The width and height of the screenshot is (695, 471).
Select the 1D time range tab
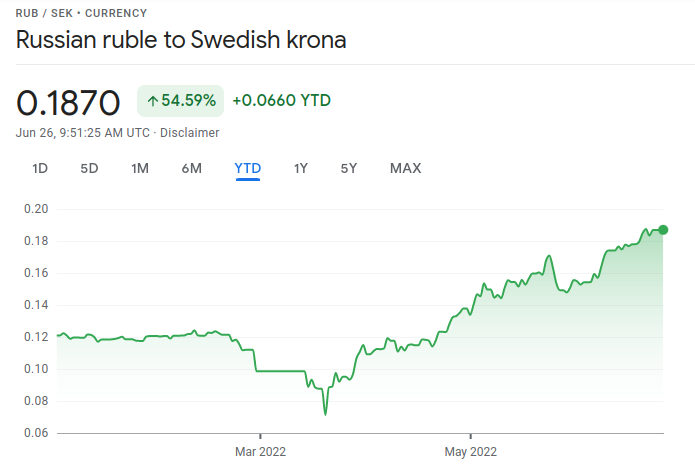click(40, 168)
